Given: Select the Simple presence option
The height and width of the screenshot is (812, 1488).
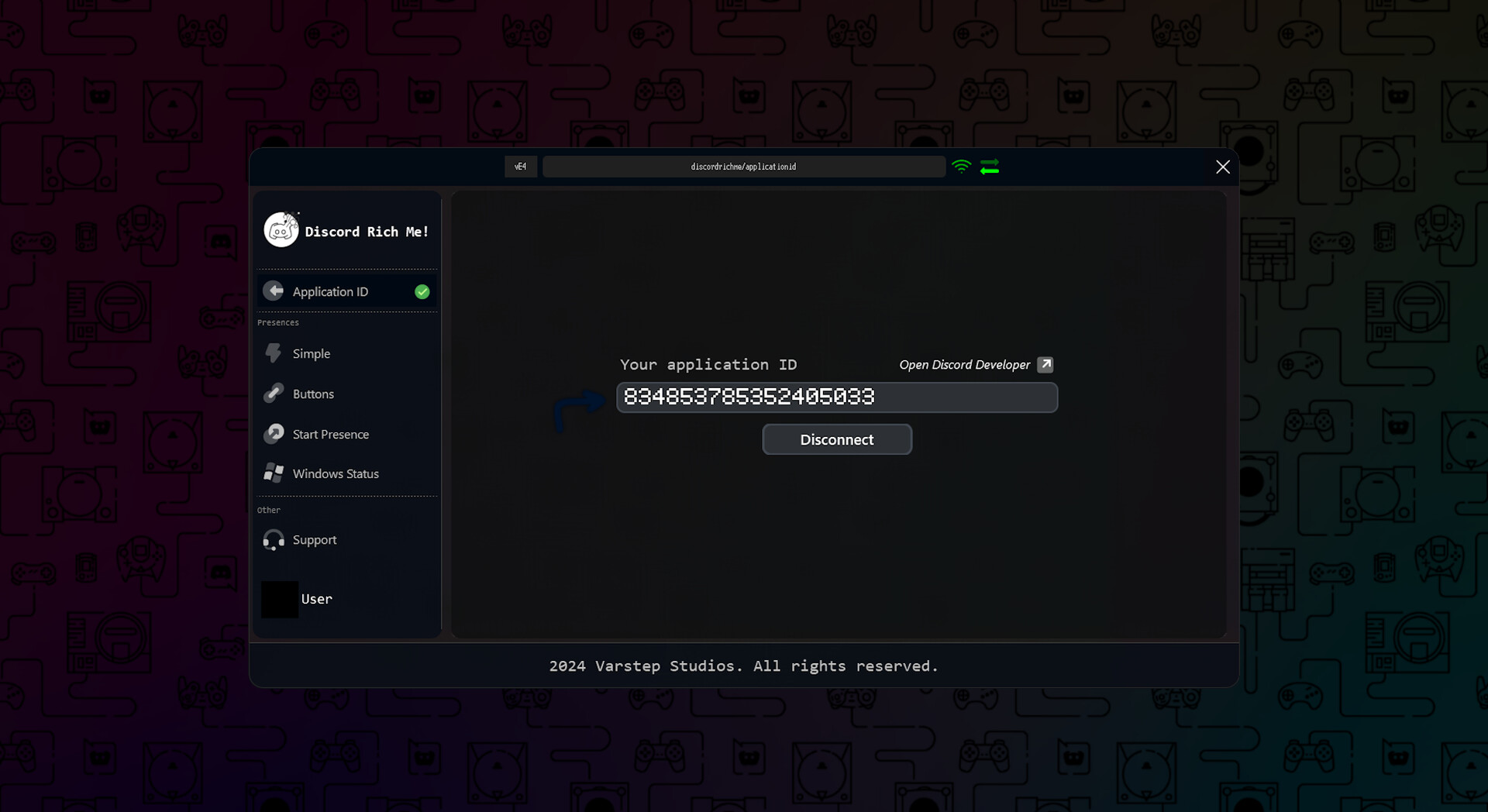Looking at the screenshot, I should (346, 353).
